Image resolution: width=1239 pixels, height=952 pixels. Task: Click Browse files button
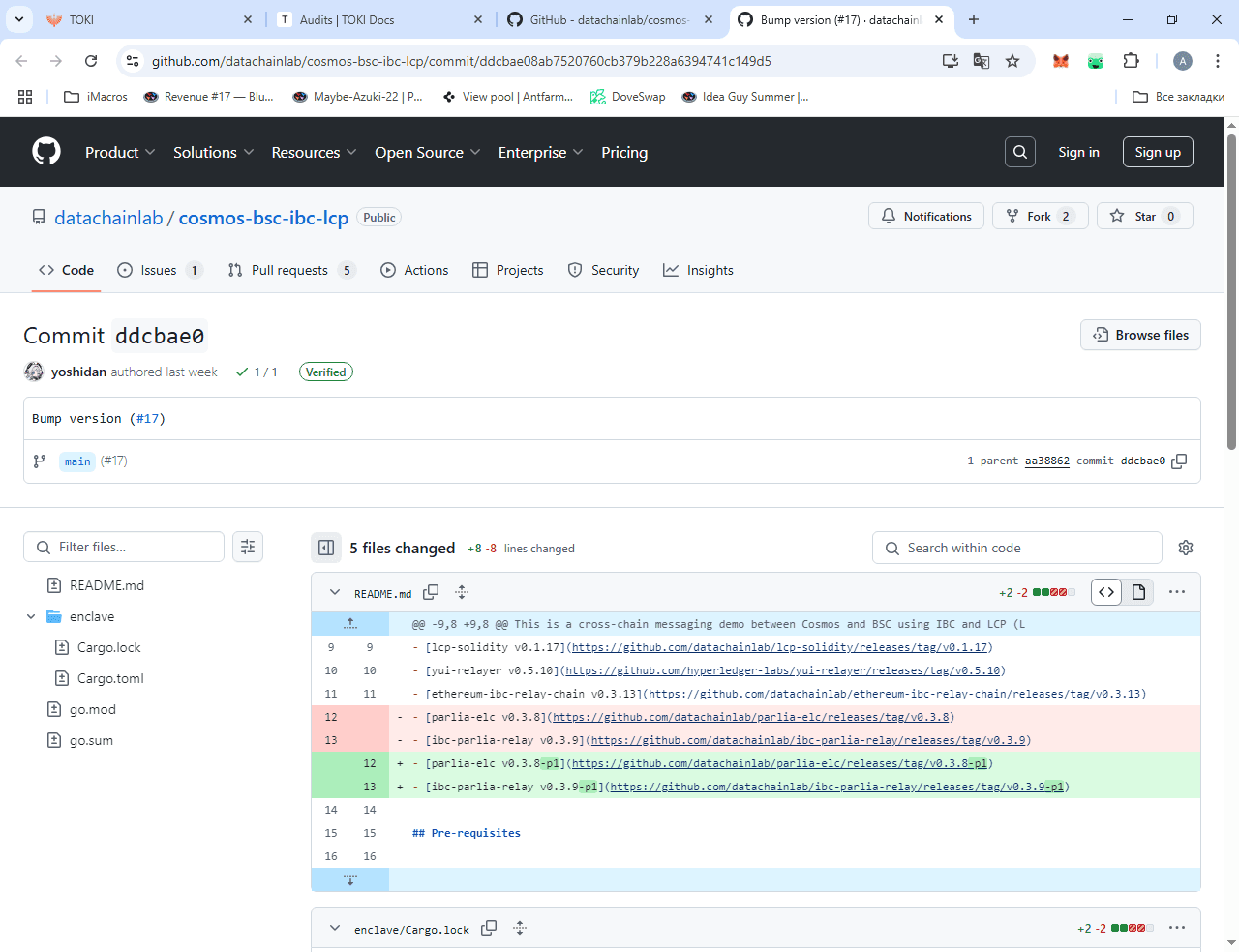[x=1140, y=335]
